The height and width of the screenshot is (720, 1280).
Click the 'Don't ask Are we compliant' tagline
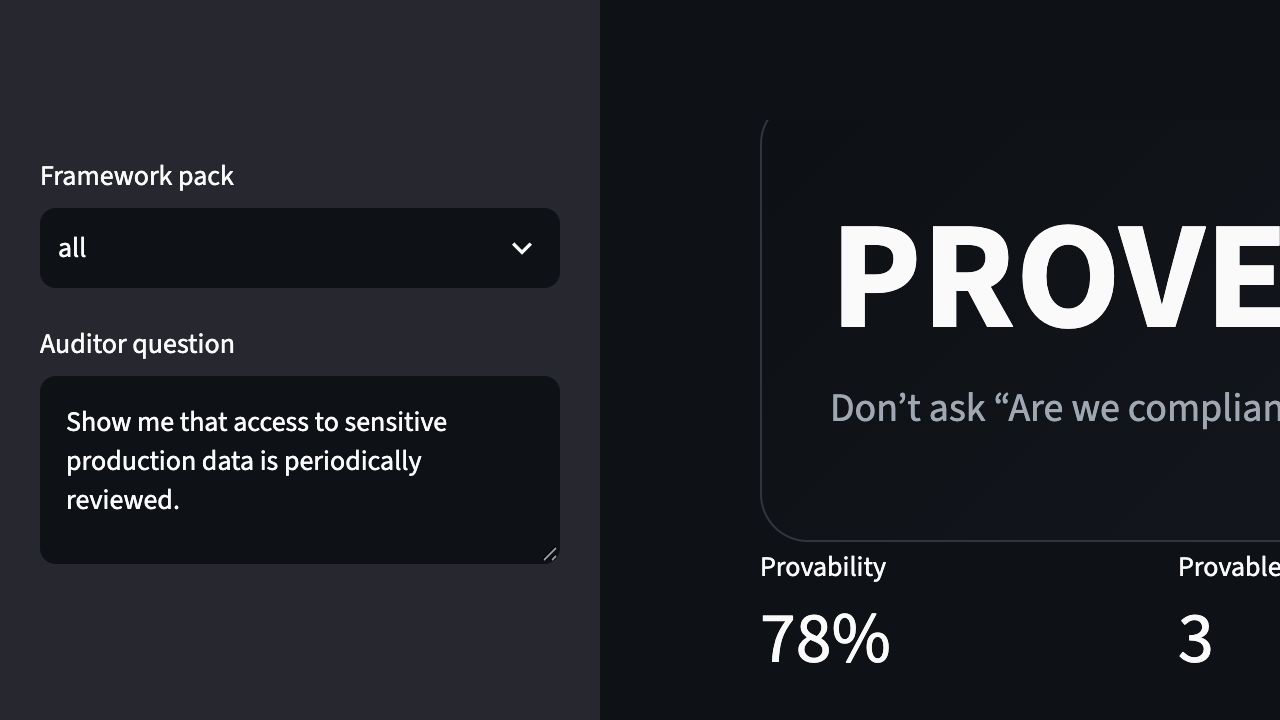[x=1055, y=408]
